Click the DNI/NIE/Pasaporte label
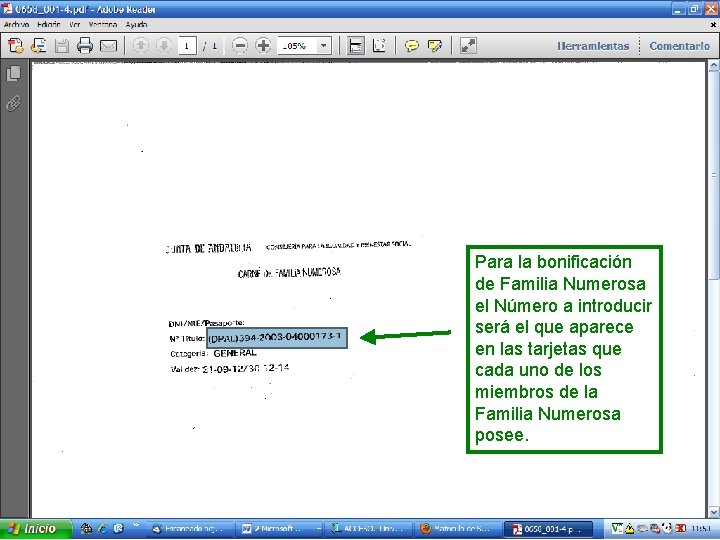Image resolution: width=720 pixels, height=540 pixels. coord(207,323)
